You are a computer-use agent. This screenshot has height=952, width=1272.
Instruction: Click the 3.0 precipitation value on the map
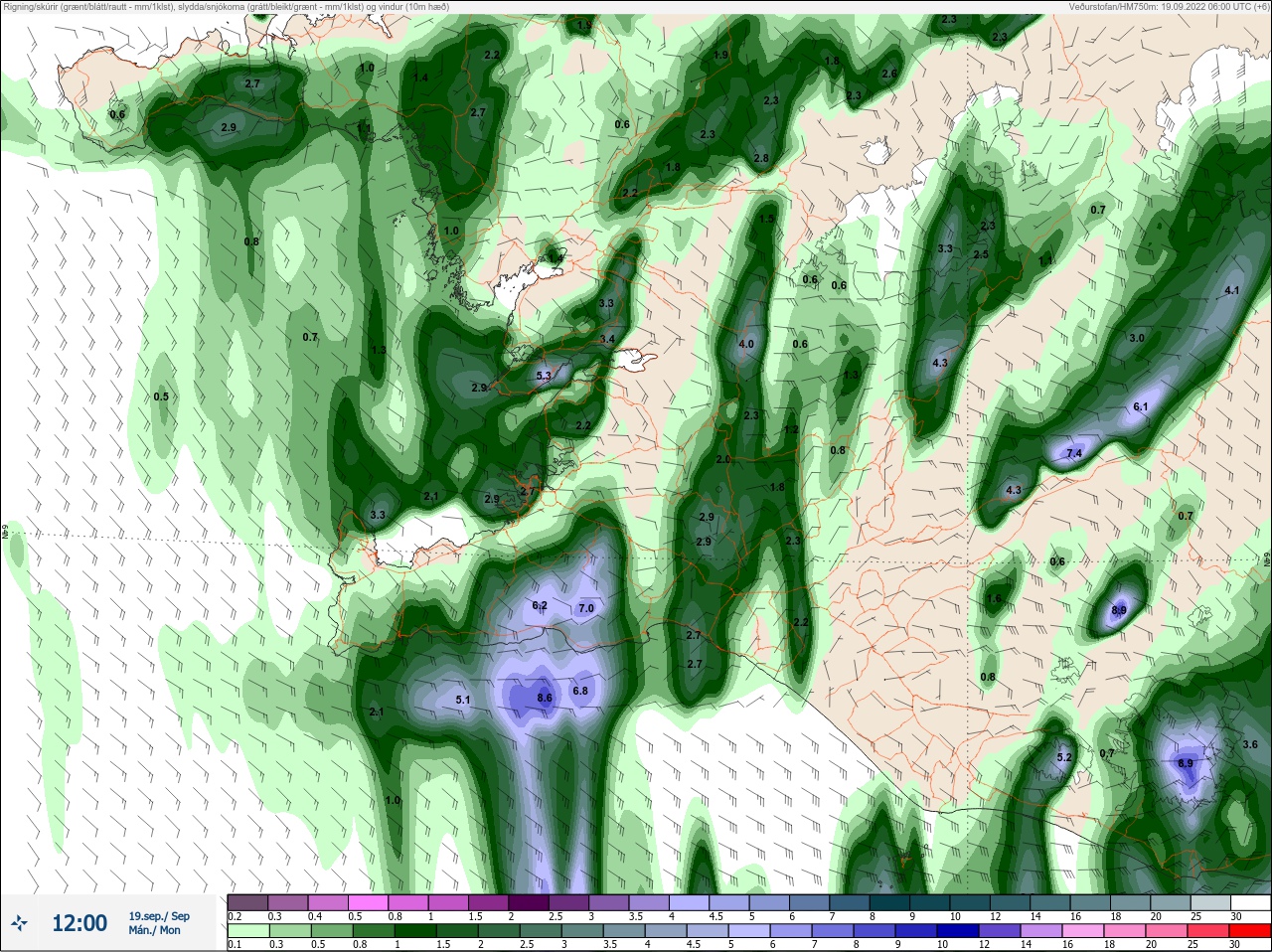coord(1137,338)
